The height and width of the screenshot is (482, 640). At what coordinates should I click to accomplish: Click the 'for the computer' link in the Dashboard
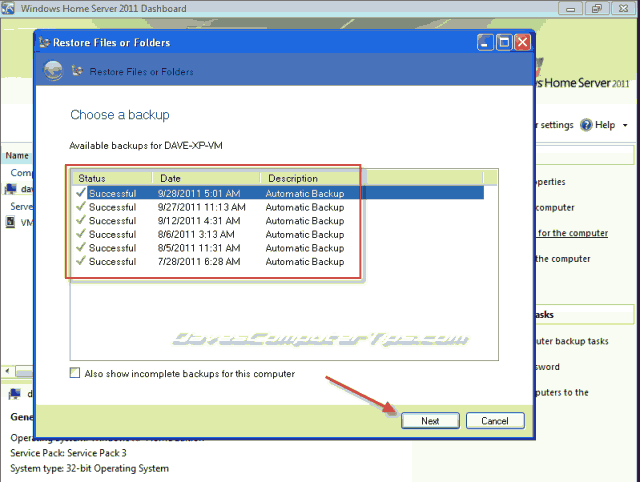point(573,233)
